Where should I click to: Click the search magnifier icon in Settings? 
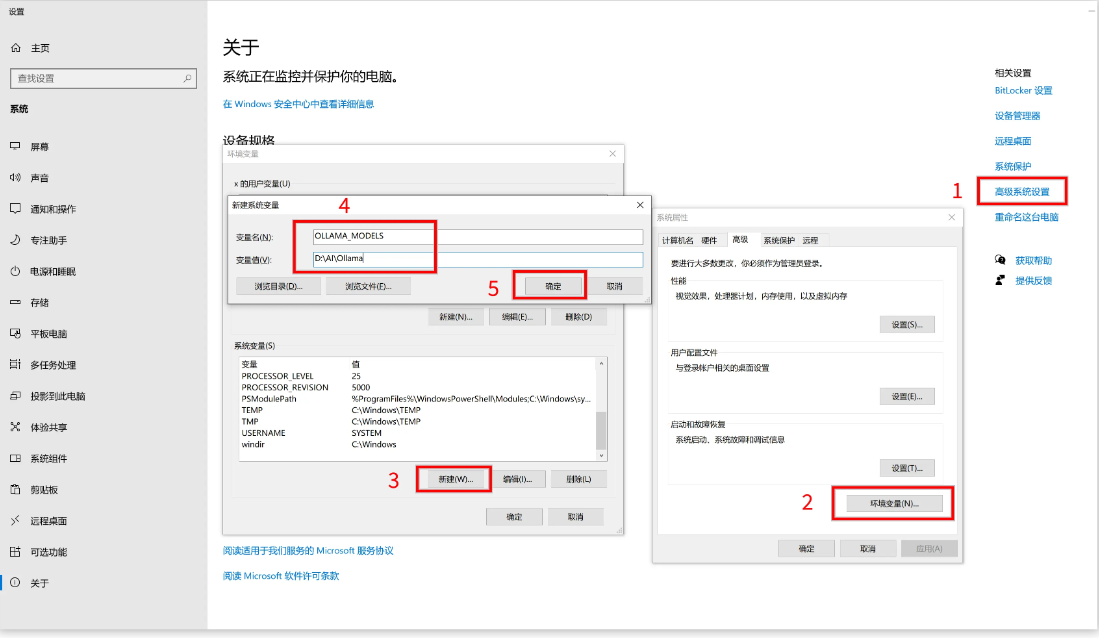187,79
